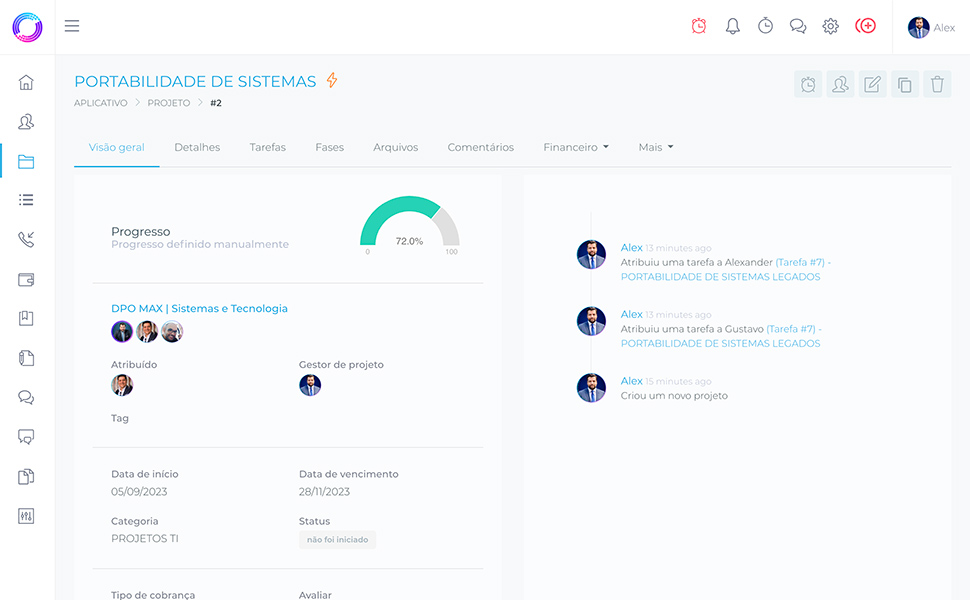
Task: Click the Atribuído user avatar
Action: tap(122, 385)
